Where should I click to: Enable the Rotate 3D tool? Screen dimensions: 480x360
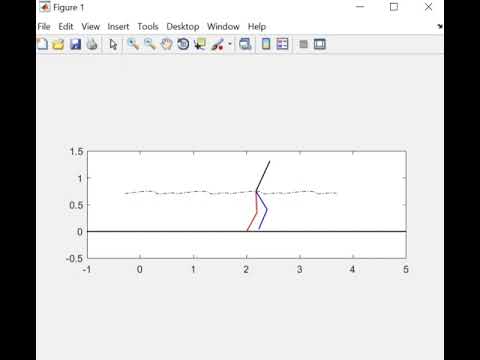(x=183, y=44)
